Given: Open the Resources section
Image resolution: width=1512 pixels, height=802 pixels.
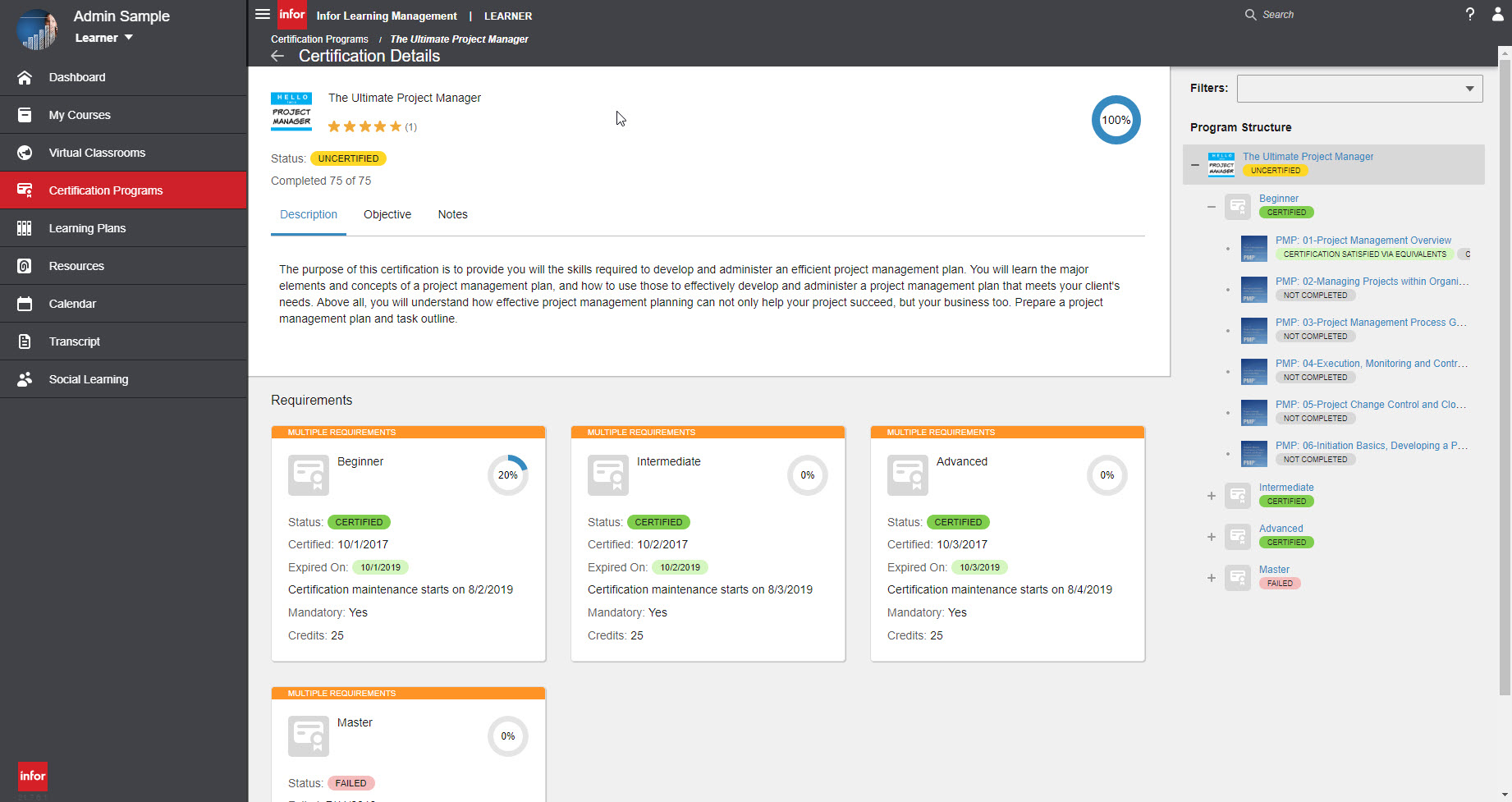Looking at the screenshot, I should 76,265.
